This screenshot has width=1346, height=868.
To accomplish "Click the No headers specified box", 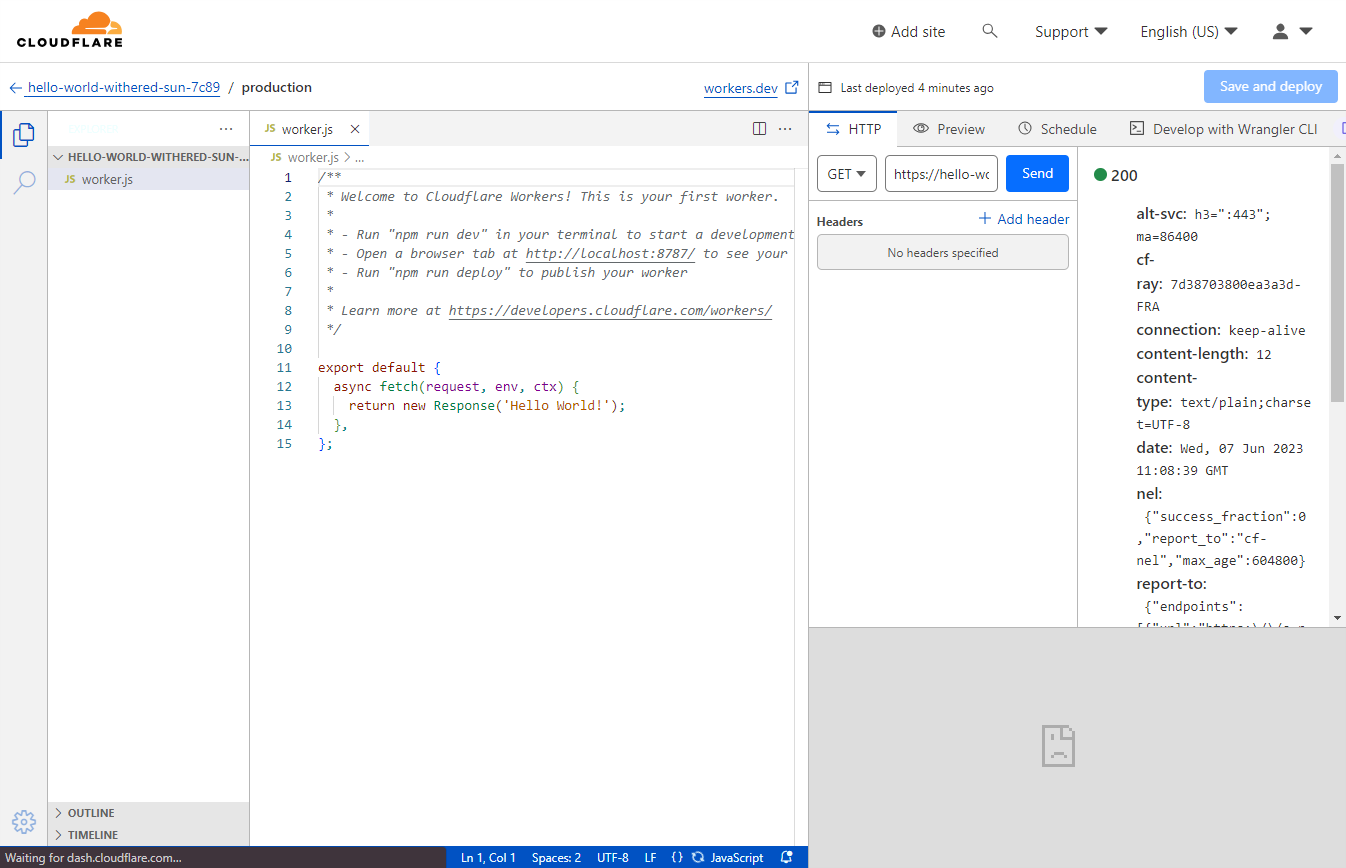I will coord(942,252).
